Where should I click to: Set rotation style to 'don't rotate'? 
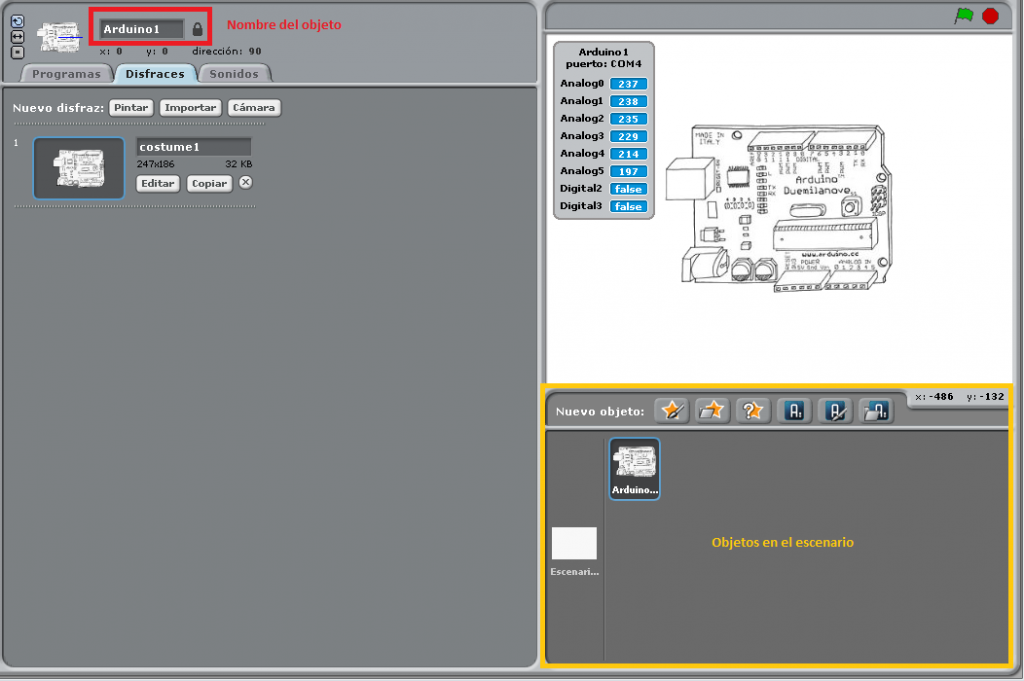(17, 50)
